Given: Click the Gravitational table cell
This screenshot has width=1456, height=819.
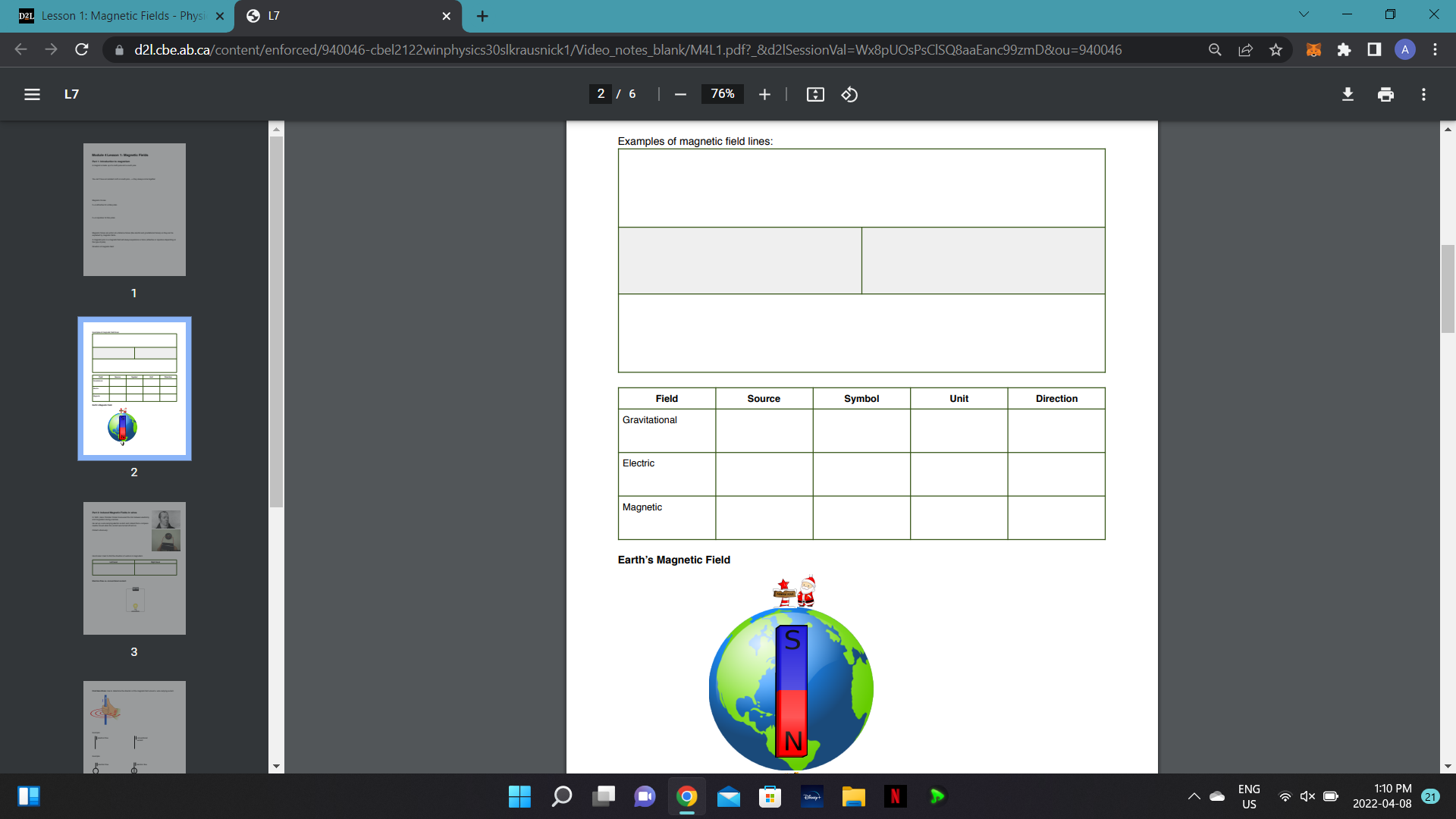Looking at the screenshot, I should point(667,431).
